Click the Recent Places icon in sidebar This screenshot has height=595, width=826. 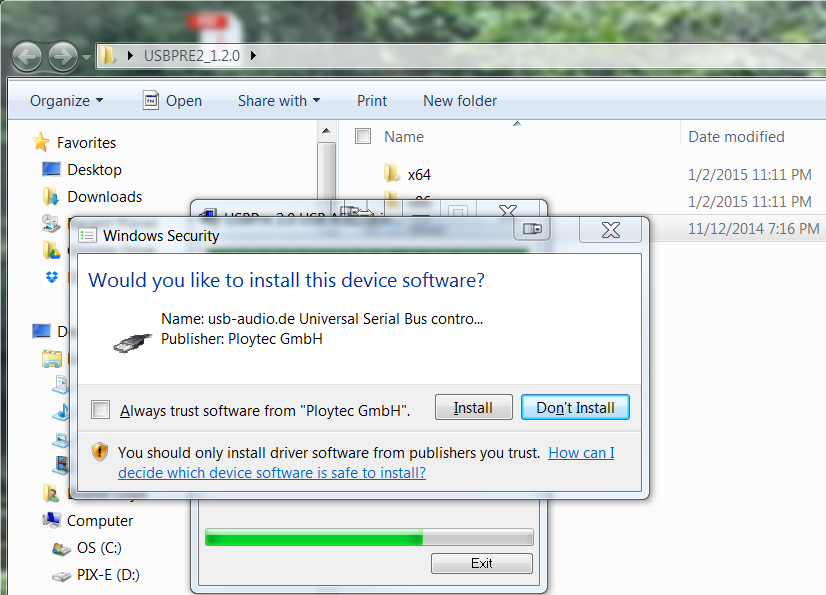point(51,223)
